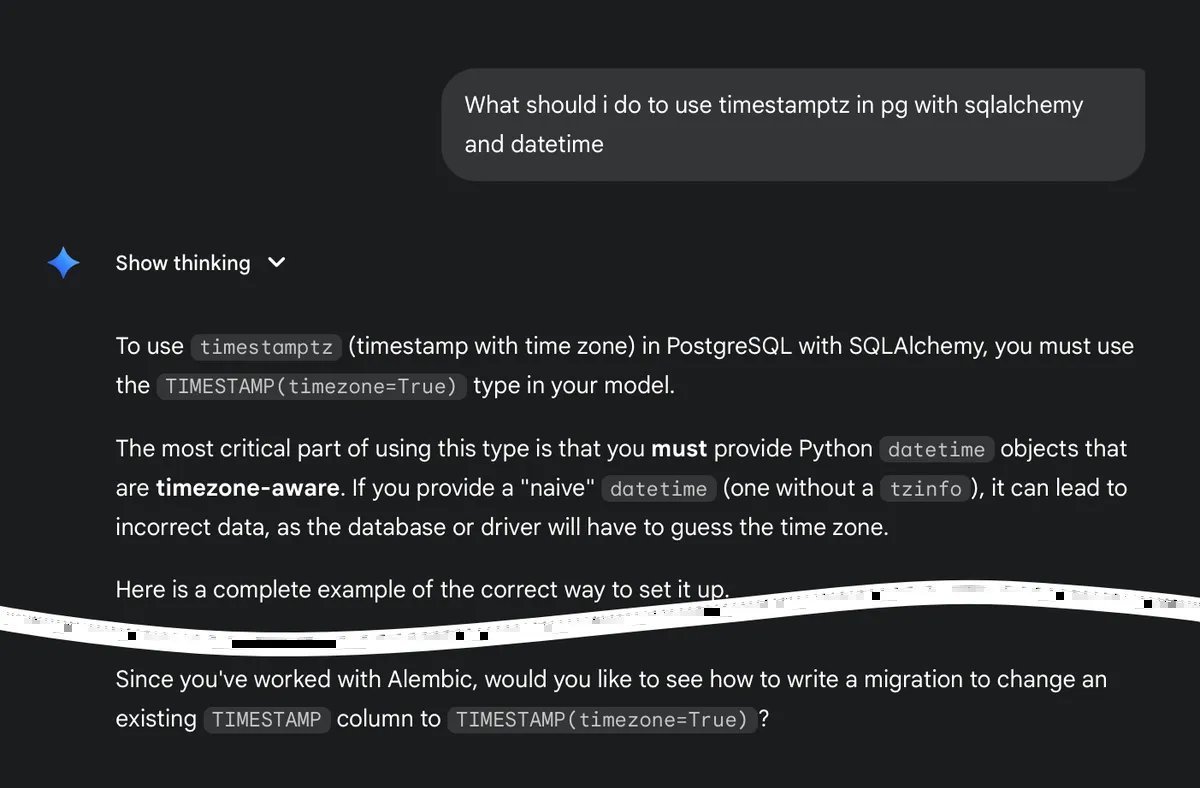
Task: Click the bolded word must in the response
Action: point(679,448)
